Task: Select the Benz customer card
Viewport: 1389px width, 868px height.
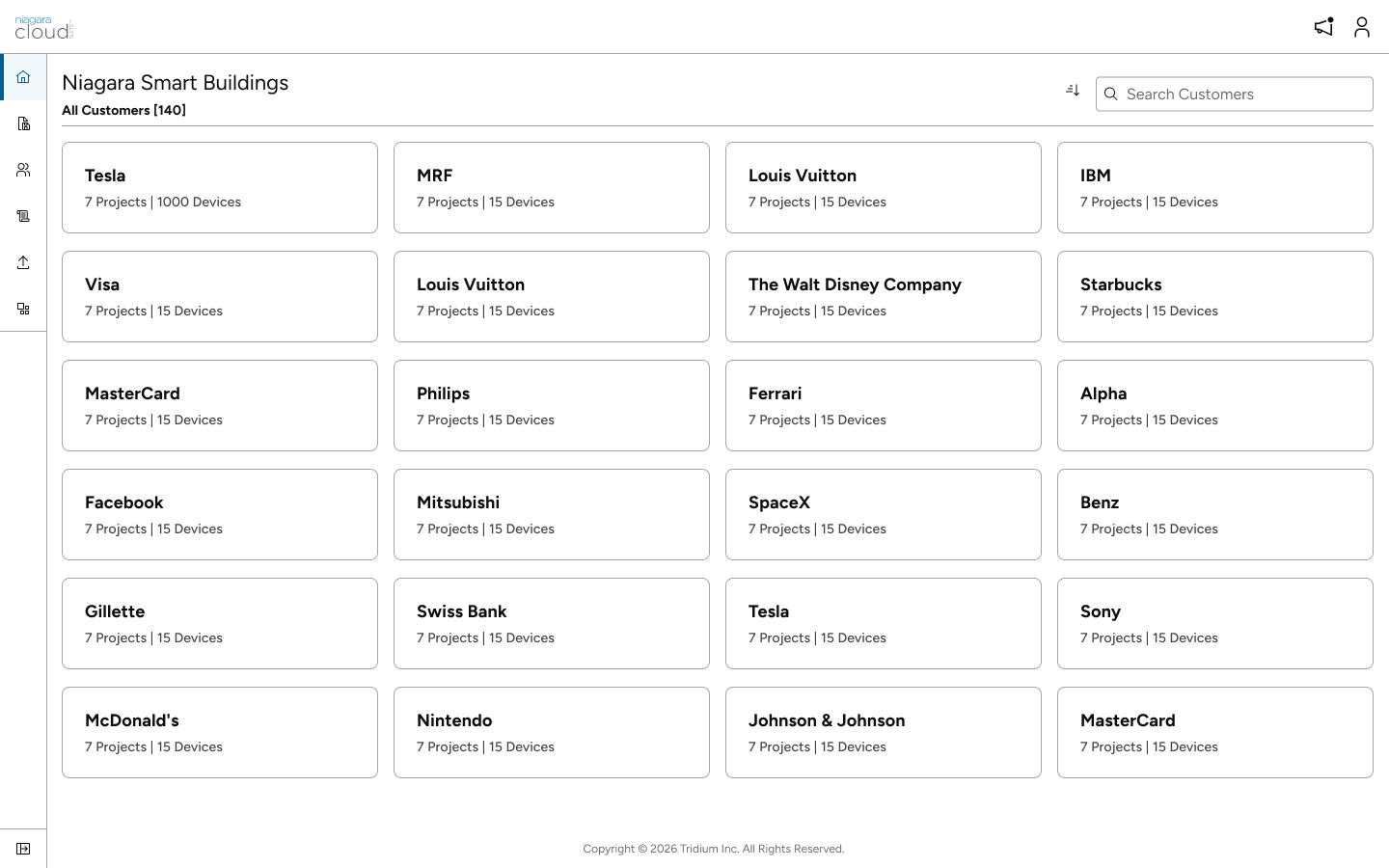Action: 1215,514
